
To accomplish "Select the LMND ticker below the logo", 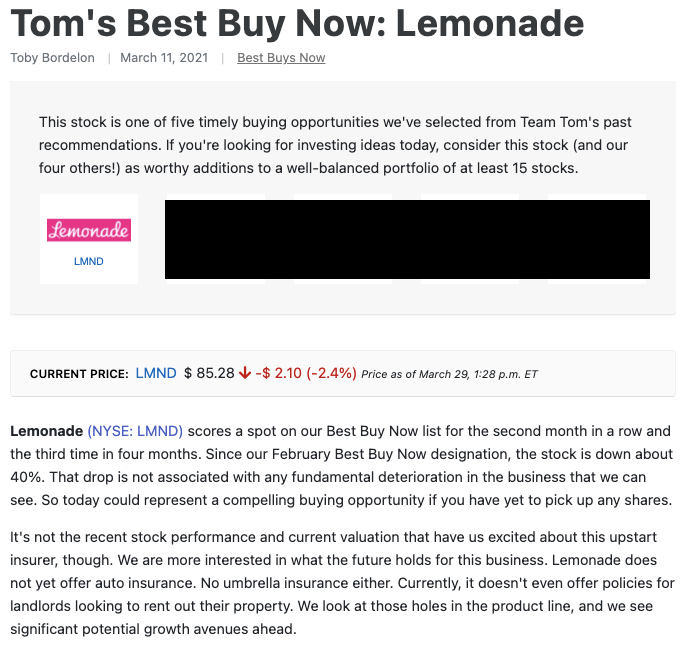I will (89, 262).
